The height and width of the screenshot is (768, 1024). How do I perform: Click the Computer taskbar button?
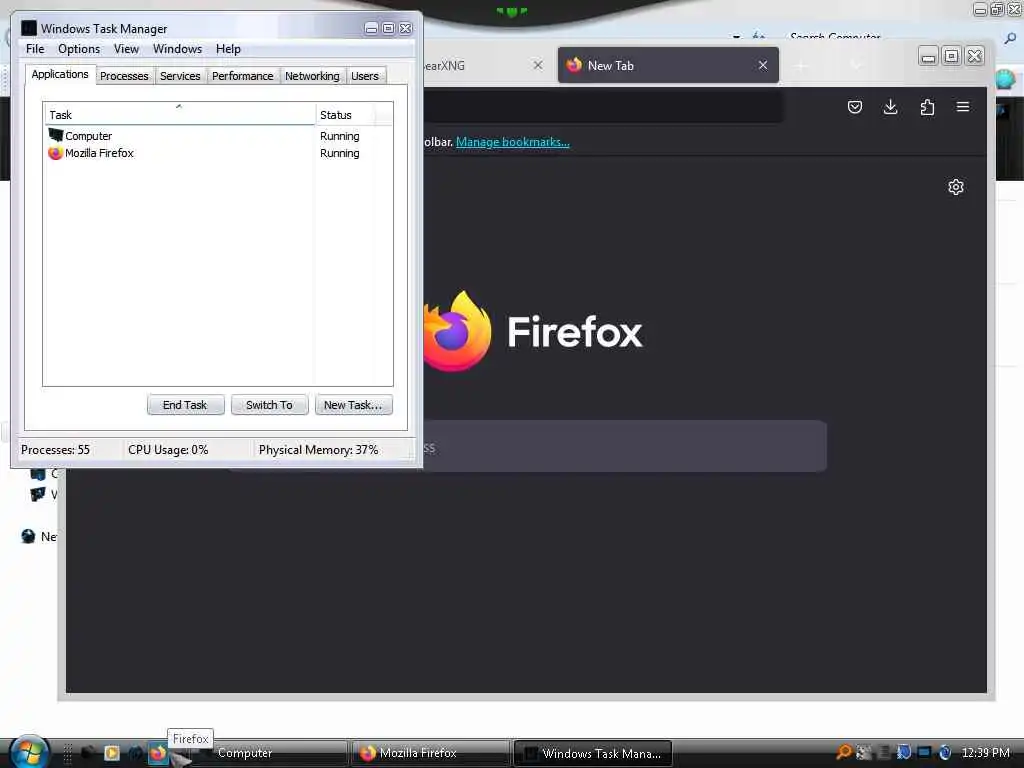pyautogui.click(x=271, y=753)
